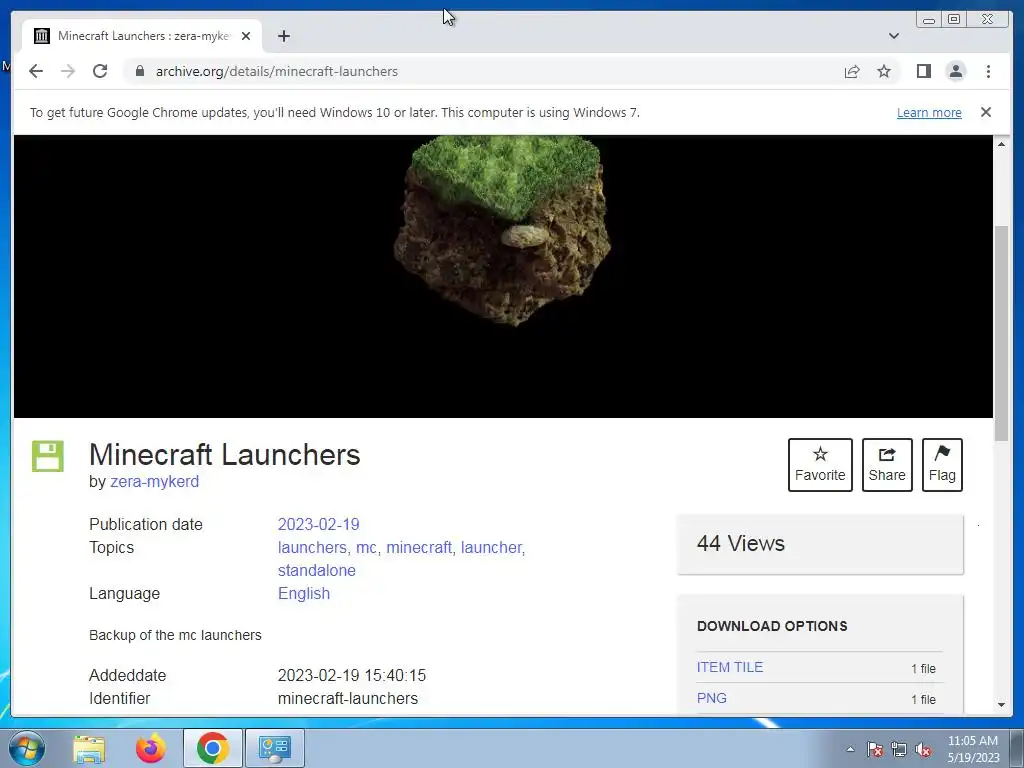
Task: Click the Backup of the mc launchers description
Action: [x=175, y=635]
